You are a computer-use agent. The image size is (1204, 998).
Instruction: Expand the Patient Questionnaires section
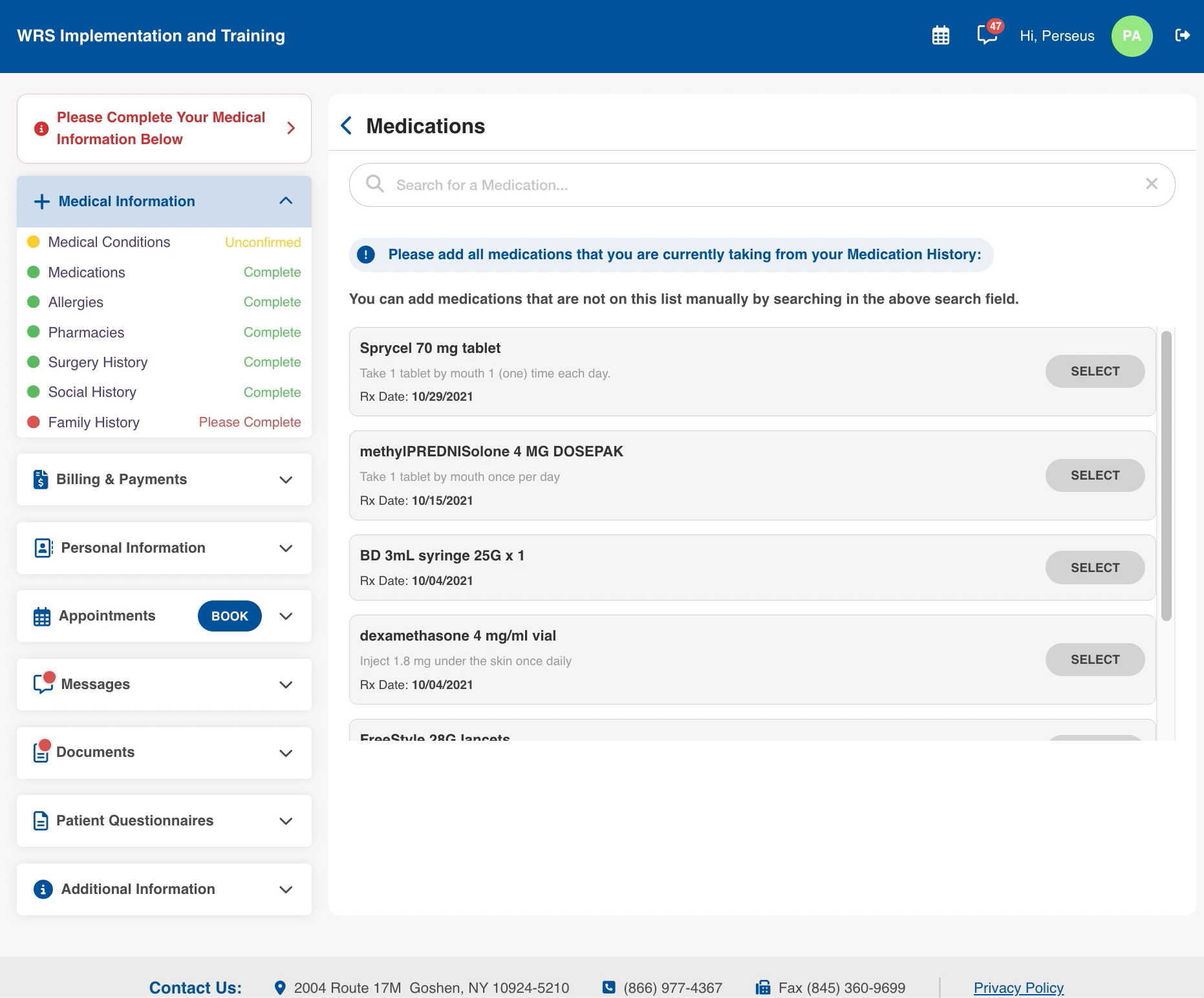pyautogui.click(x=285, y=821)
